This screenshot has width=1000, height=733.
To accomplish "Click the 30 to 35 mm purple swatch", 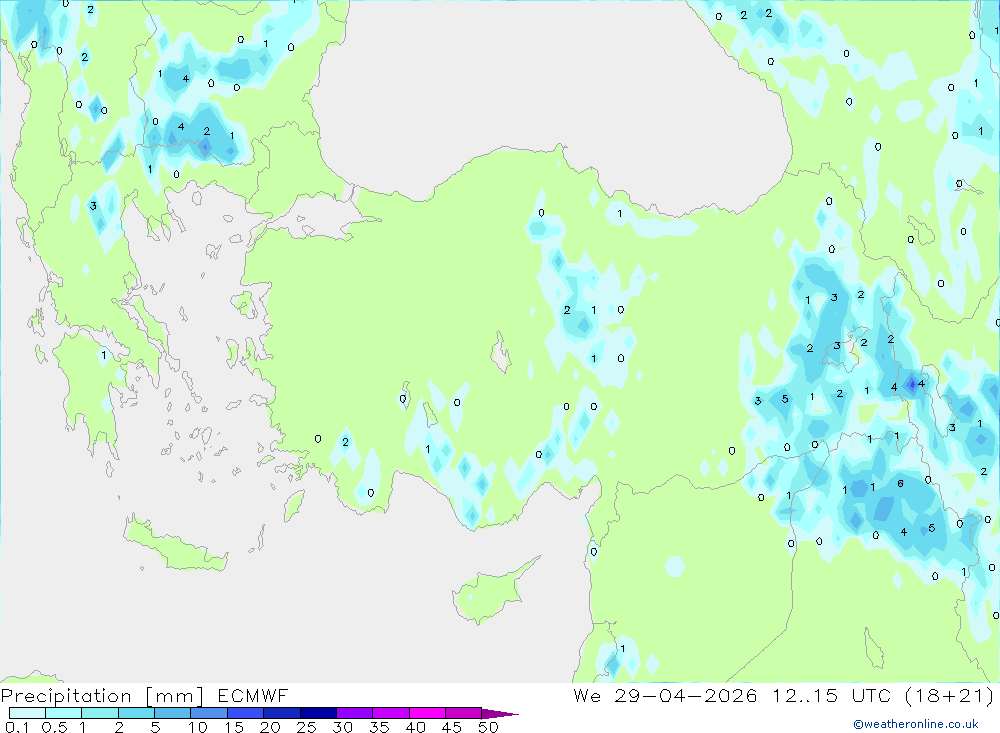I will [x=355, y=713].
